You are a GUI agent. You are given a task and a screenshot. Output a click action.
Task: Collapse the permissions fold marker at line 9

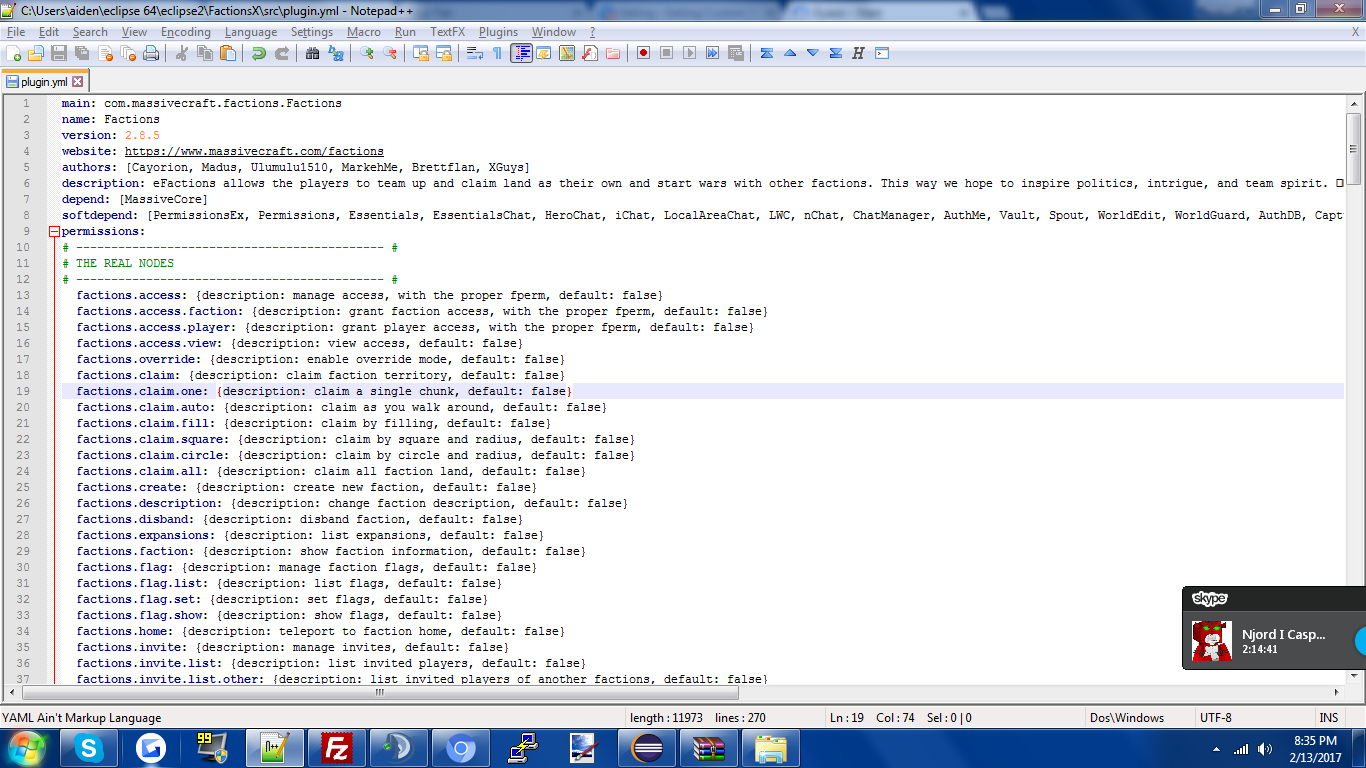[x=54, y=231]
